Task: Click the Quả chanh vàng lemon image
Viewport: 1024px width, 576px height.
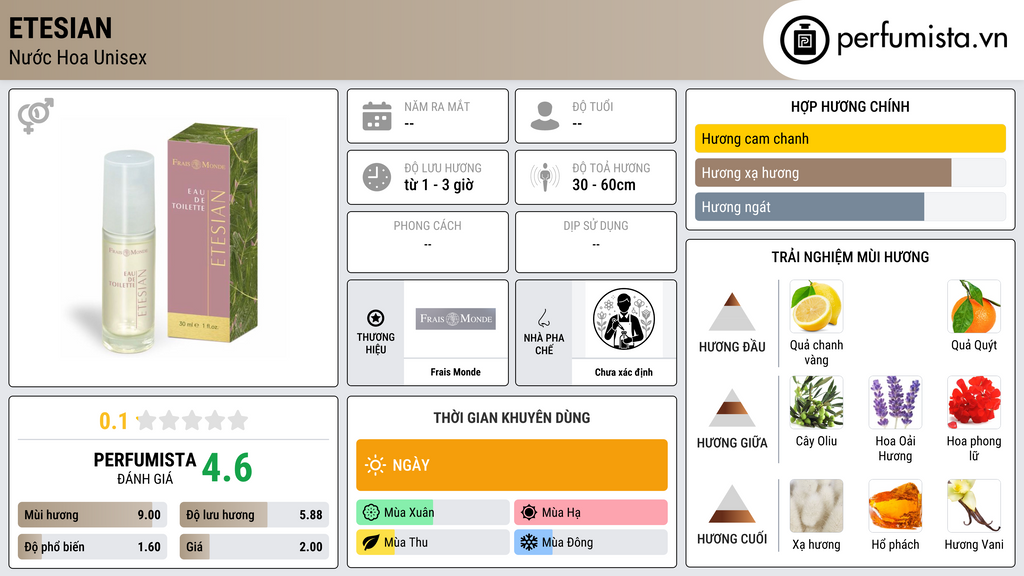Action: click(x=816, y=306)
